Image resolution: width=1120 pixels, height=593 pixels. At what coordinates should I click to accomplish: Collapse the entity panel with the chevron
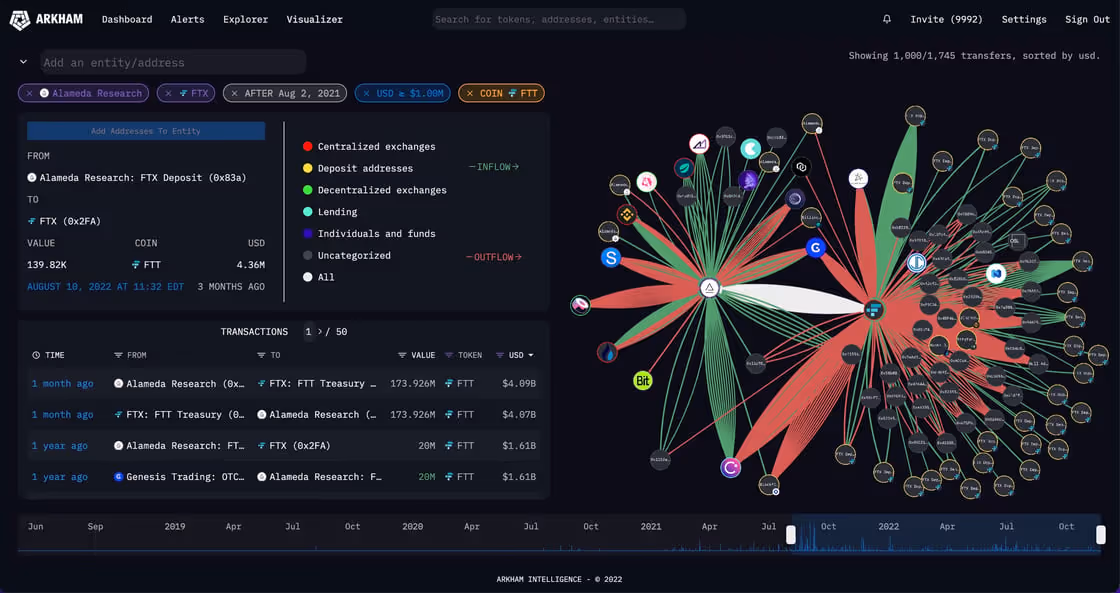click(x=22, y=61)
